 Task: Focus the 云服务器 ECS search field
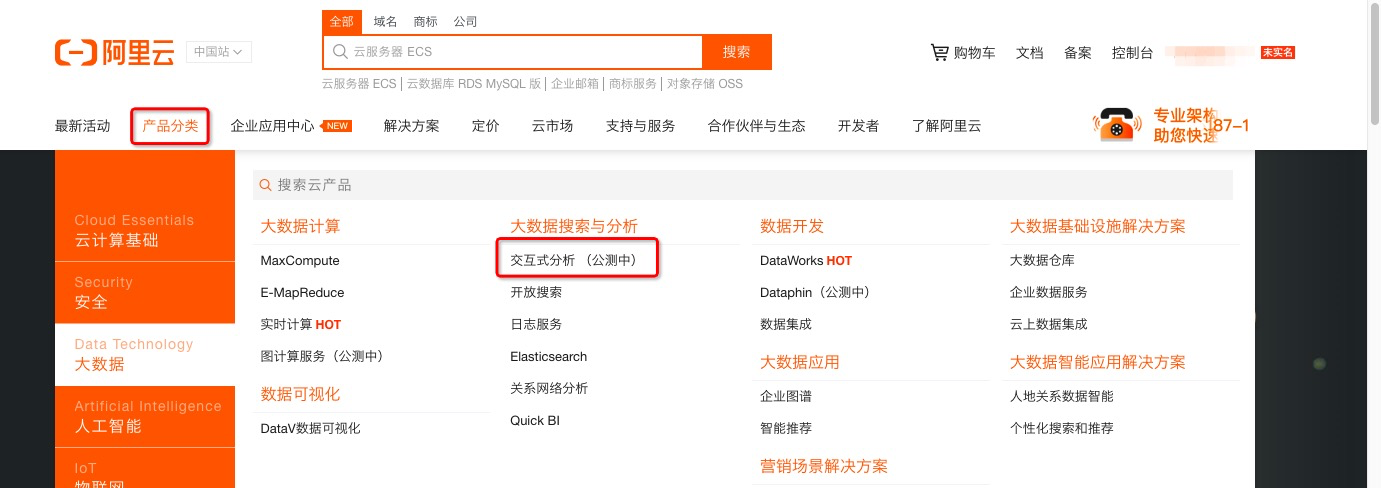(x=513, y=51)
